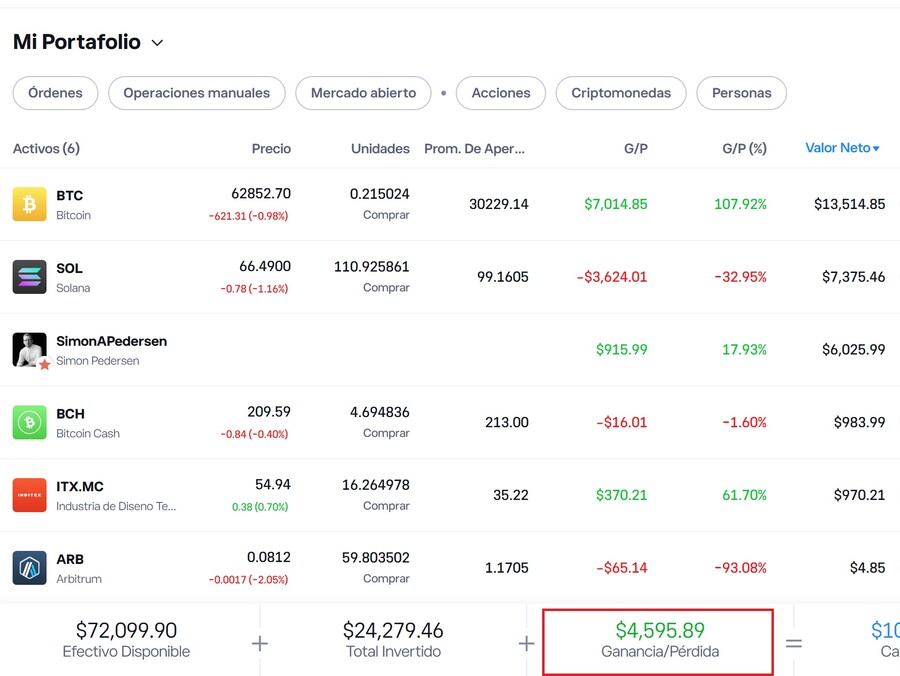900x676 pixels.
Task: Click the ARB percentage loss -93.08%
Action: 740,568
